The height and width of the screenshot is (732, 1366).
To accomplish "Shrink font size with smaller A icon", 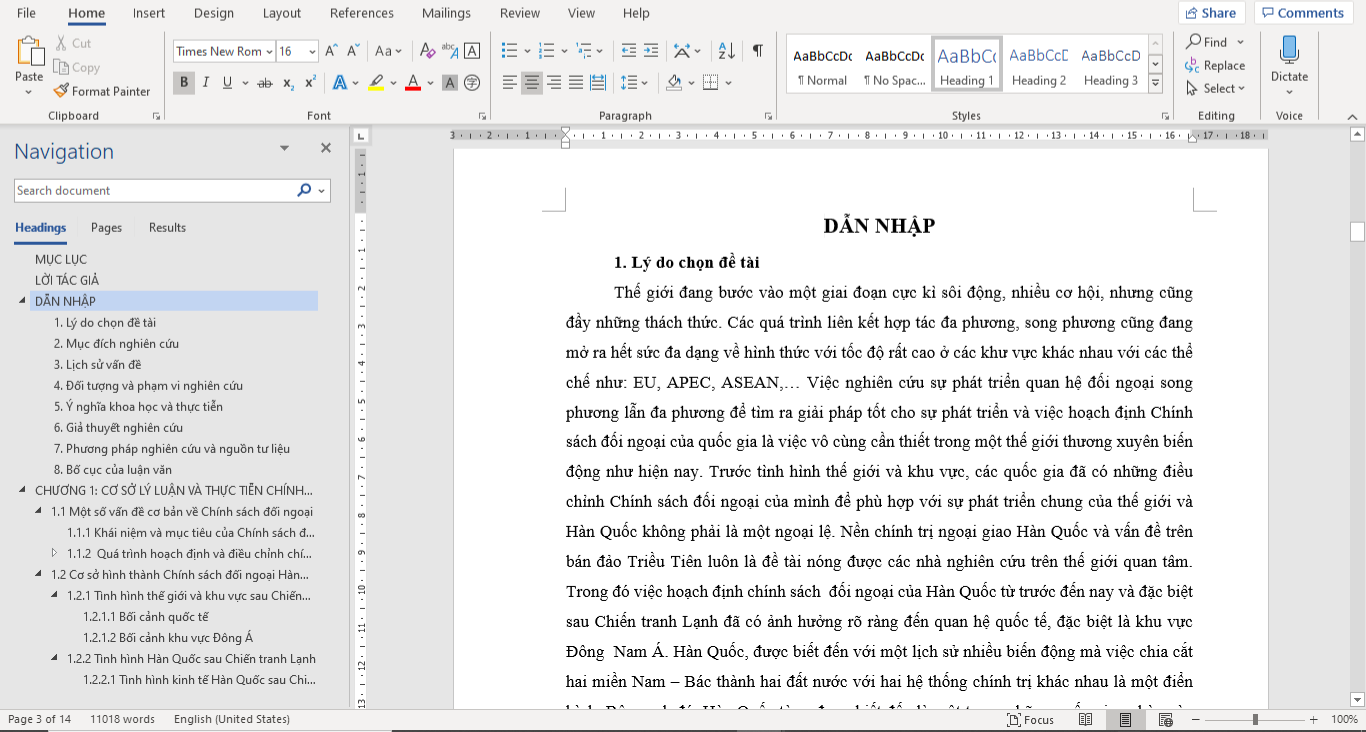I will pos(353,51).
